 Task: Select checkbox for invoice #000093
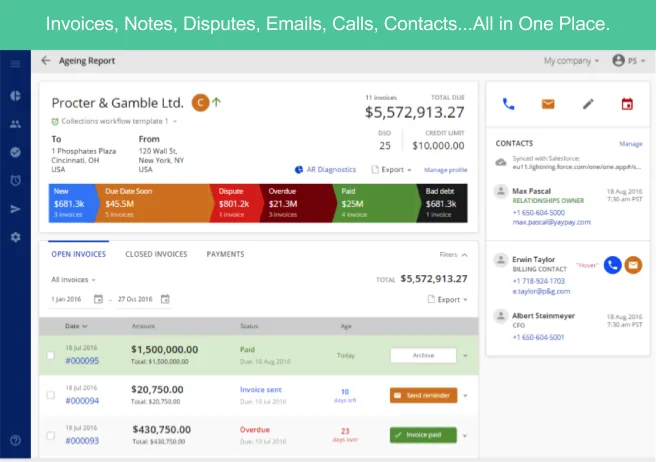[x=51, y=435]
